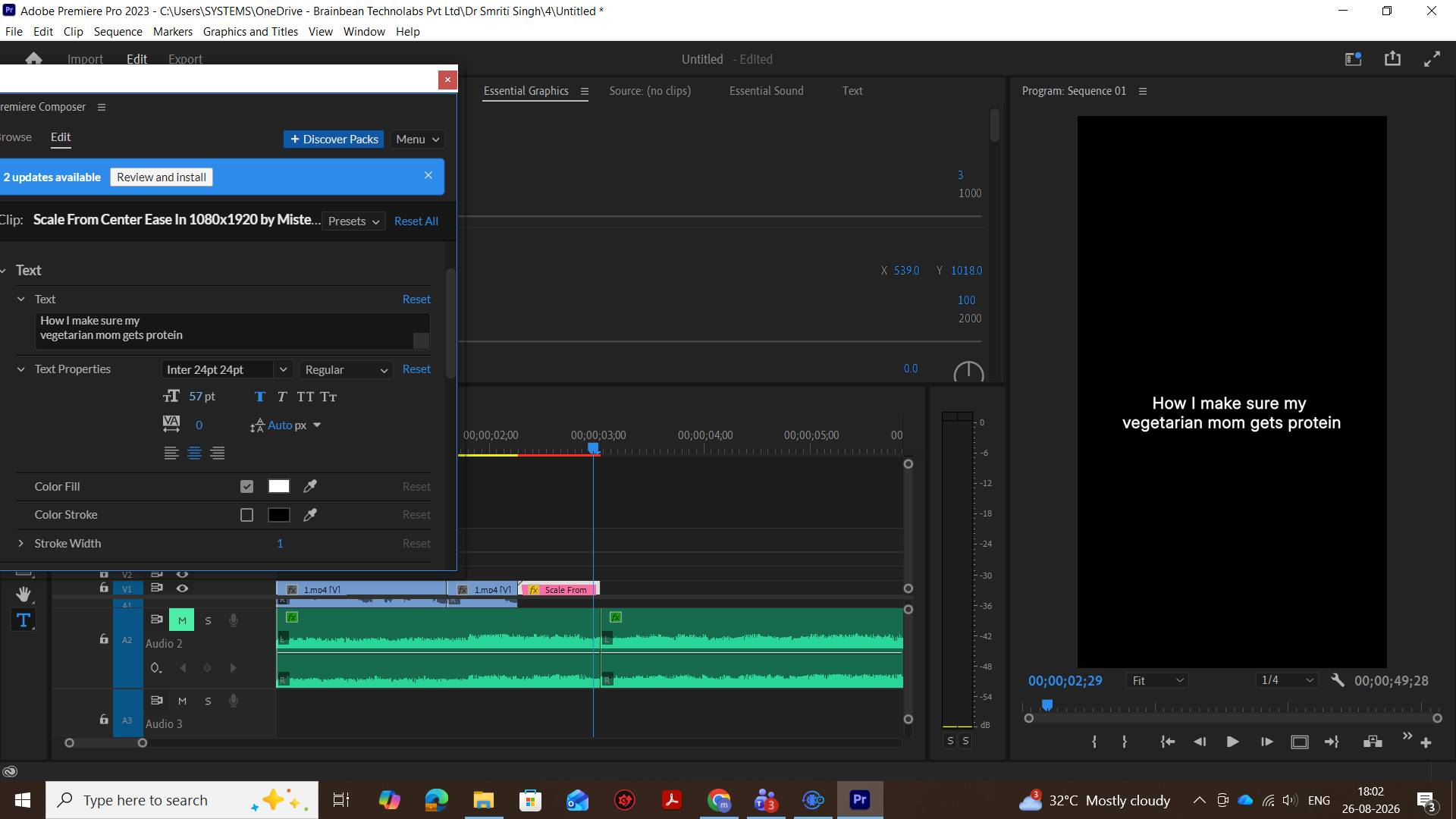Uncheck the Color Fill checkbox
The height and width of the screenshot is (819, 1456).
click(246, 486)
